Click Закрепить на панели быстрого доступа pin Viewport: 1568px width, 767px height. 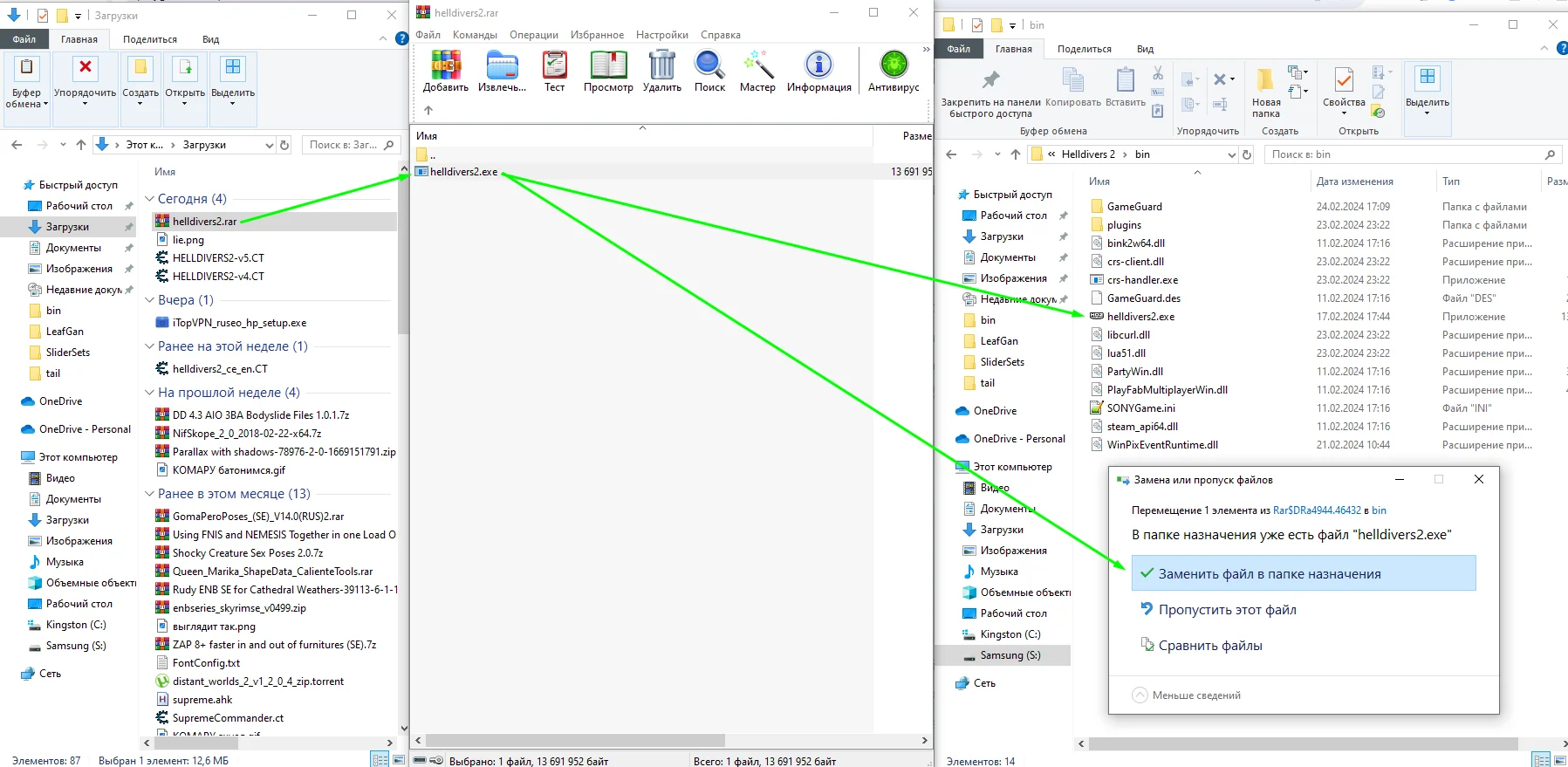tap(990, 93)
